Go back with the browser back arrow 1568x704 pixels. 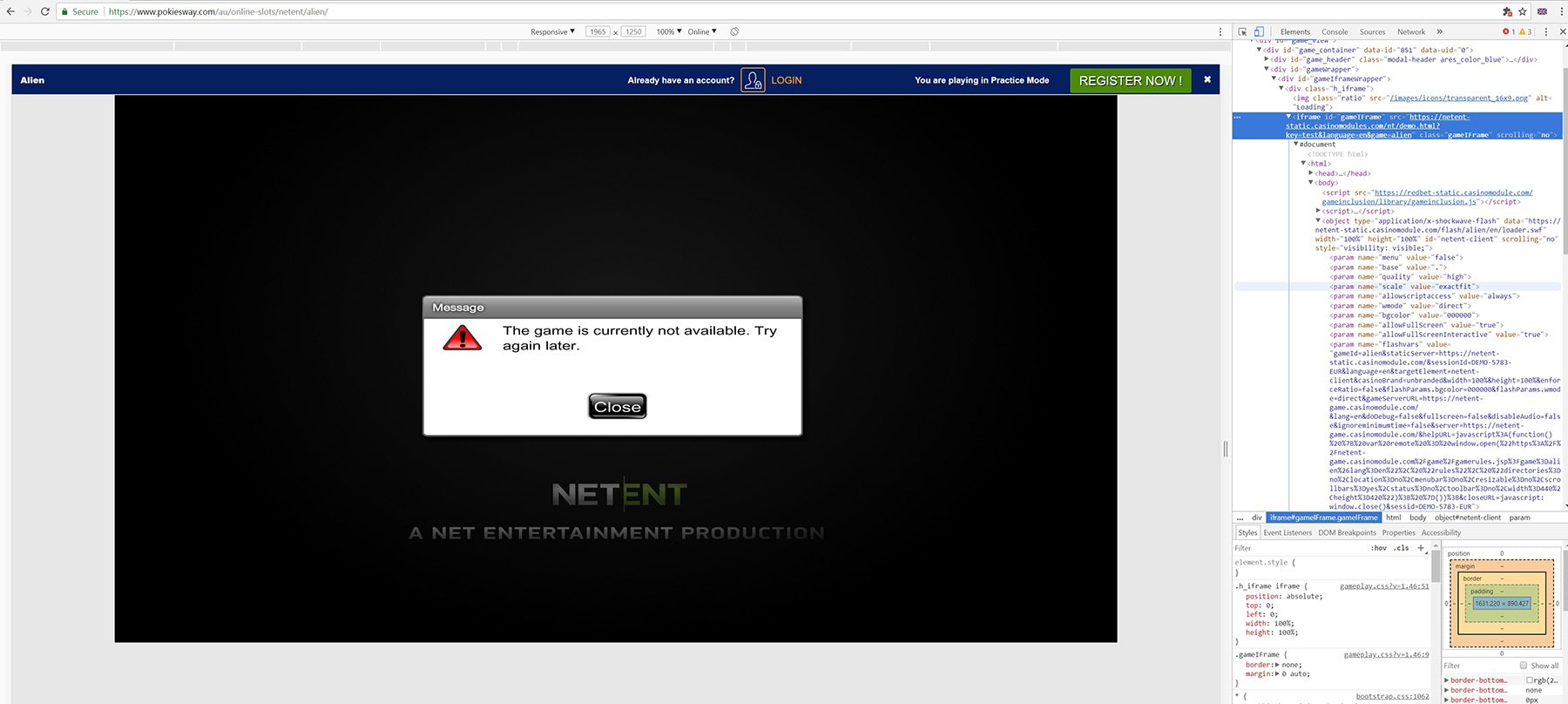click(10, 11)
